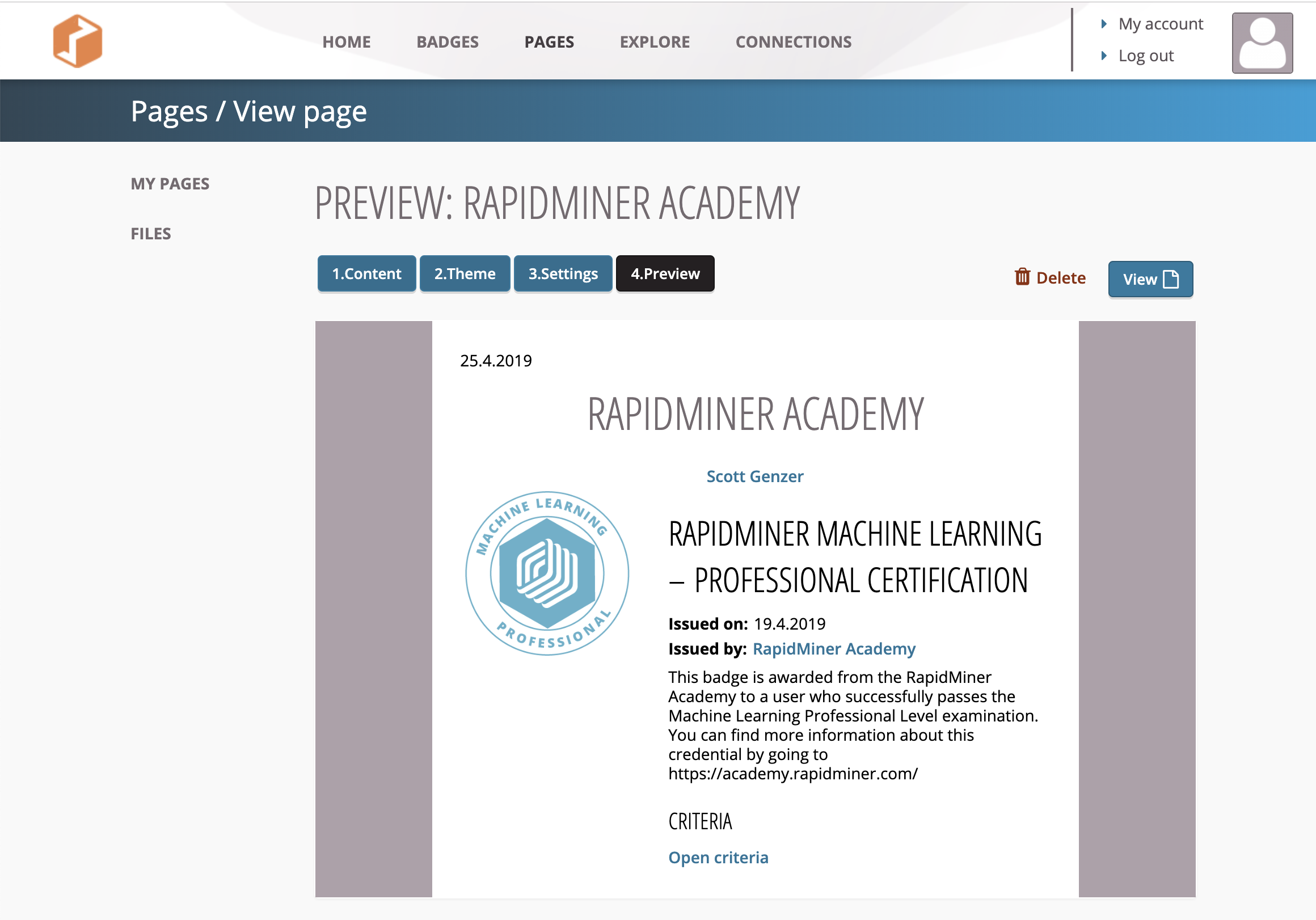Click the Machine Learning Professional Certification heading
Screen dimensions: 1316x920
855,556
